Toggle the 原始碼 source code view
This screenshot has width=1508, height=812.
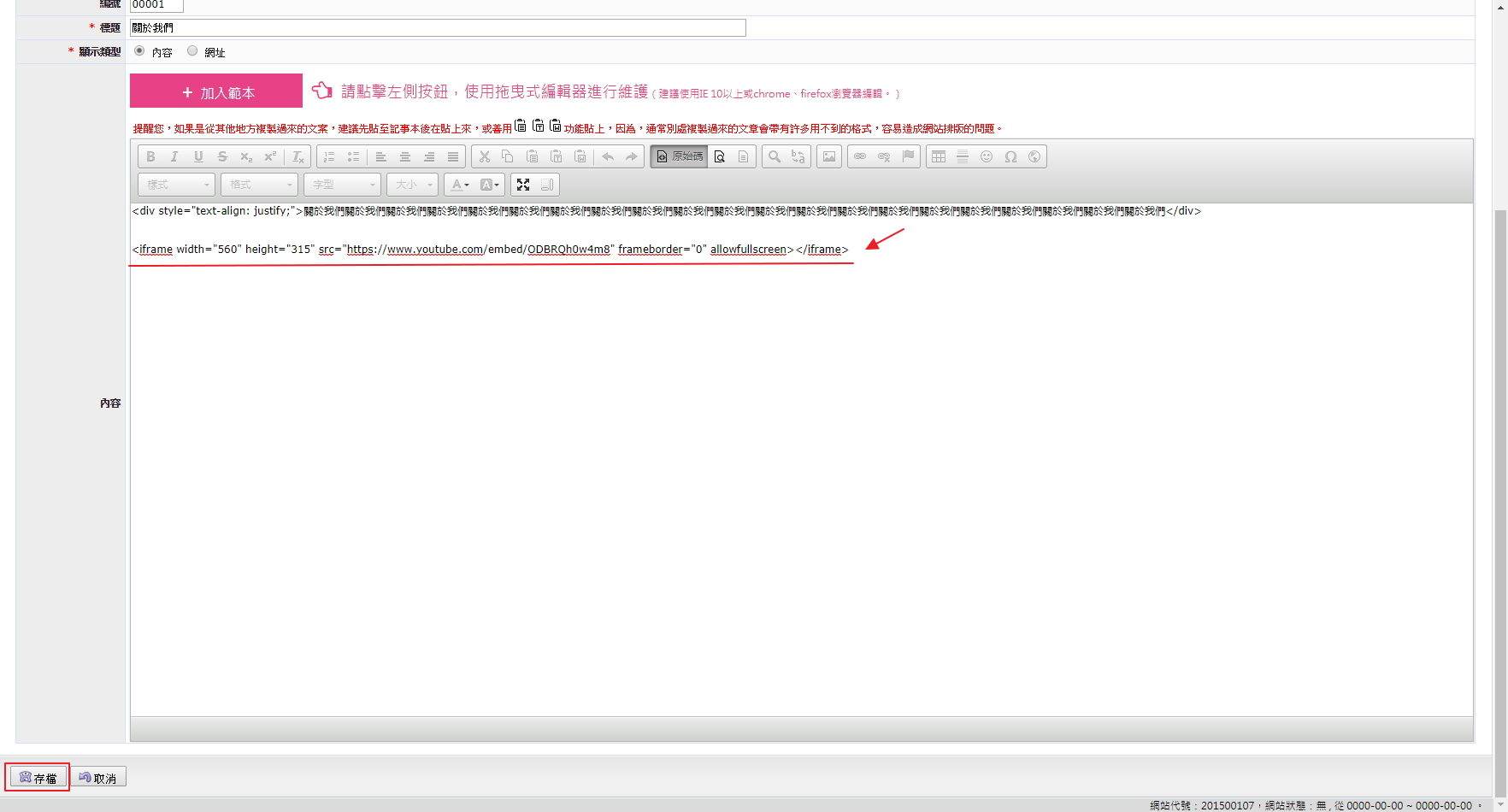pos(679,156)
